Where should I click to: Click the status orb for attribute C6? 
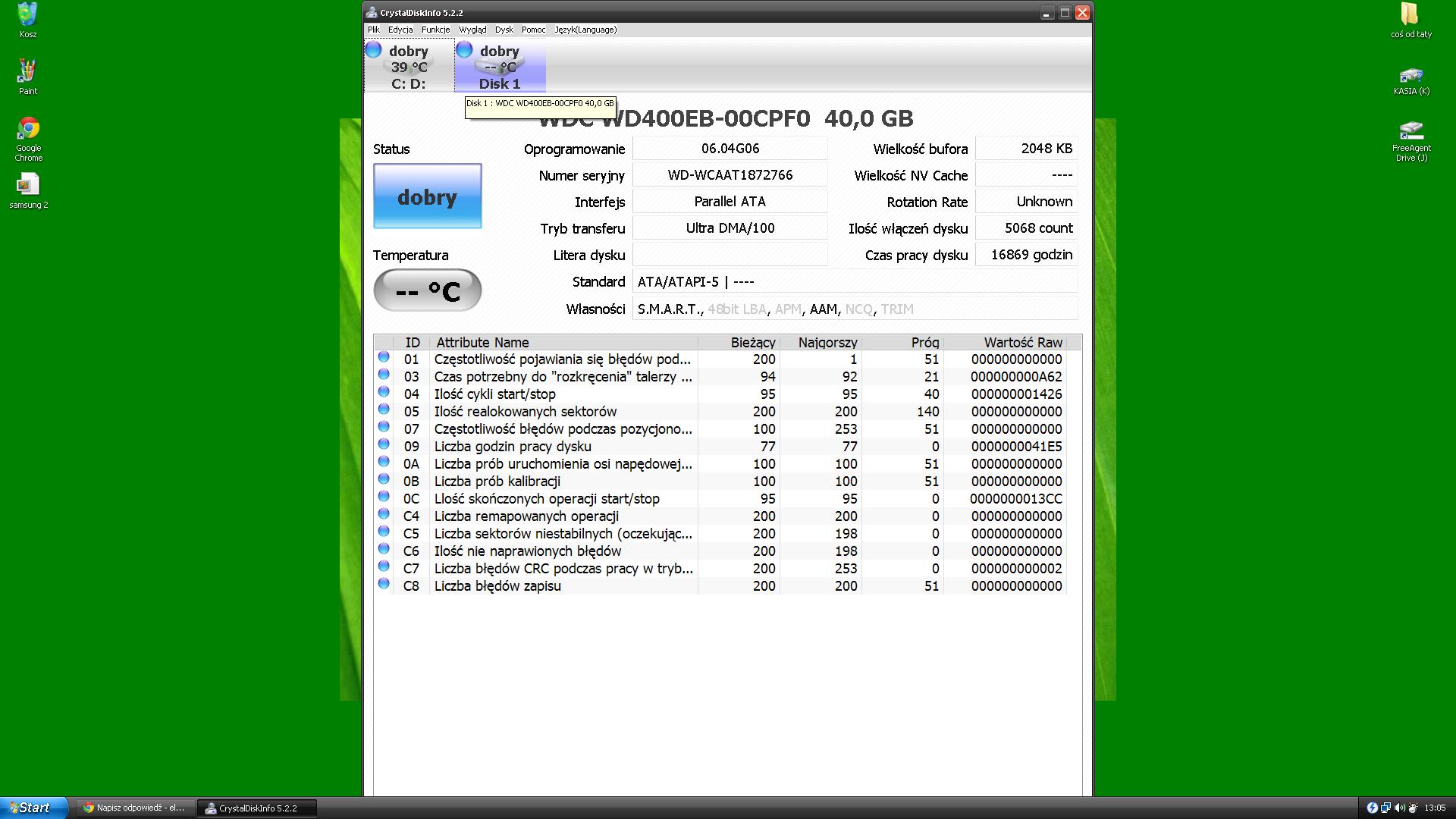384,549
